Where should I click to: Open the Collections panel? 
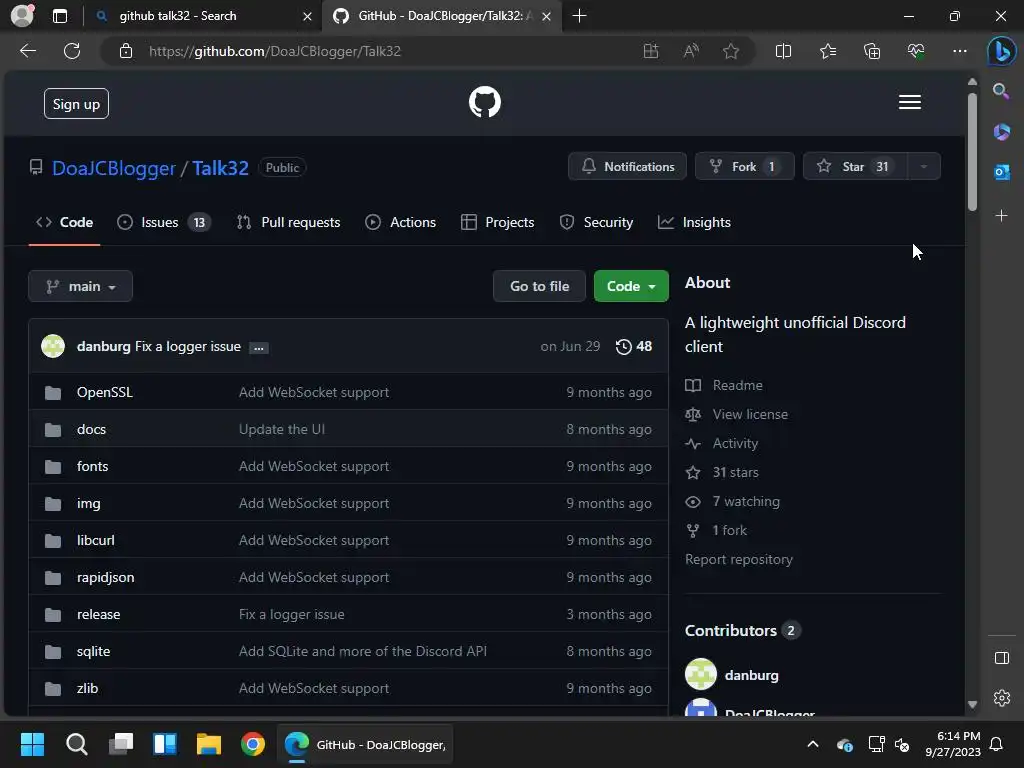click(872, 51)
